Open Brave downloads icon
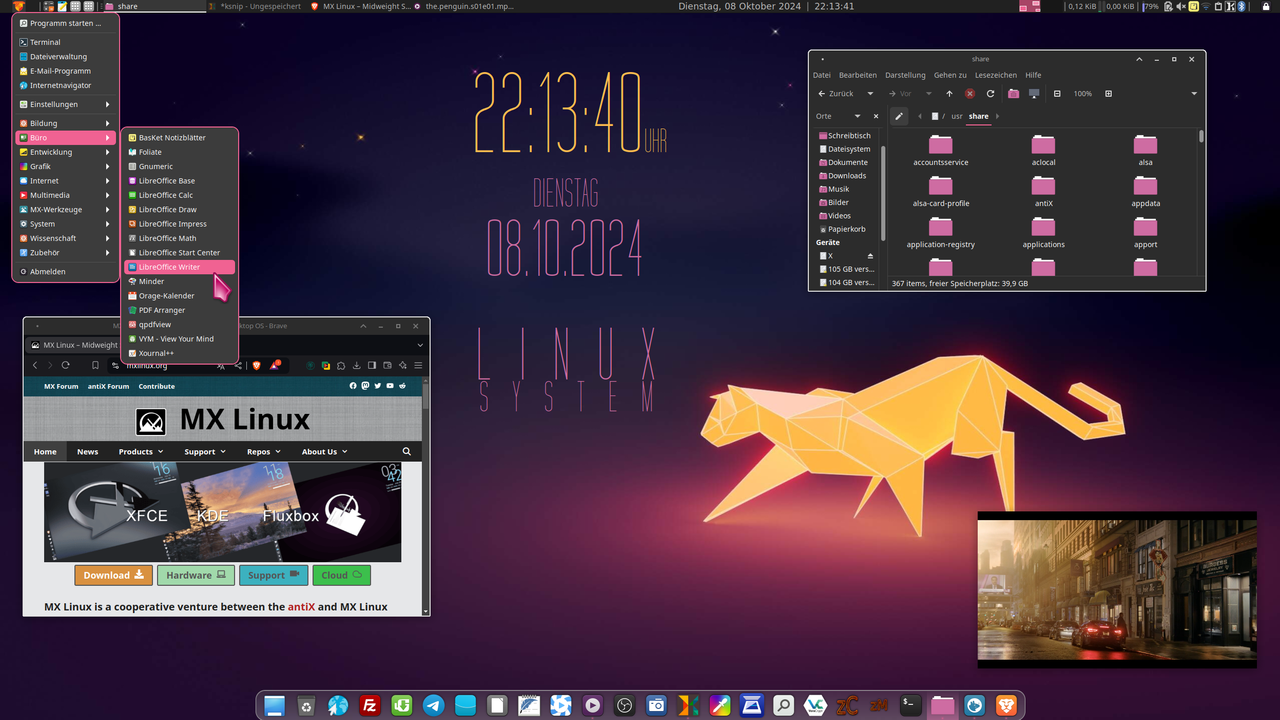 [x=357, y=365]
